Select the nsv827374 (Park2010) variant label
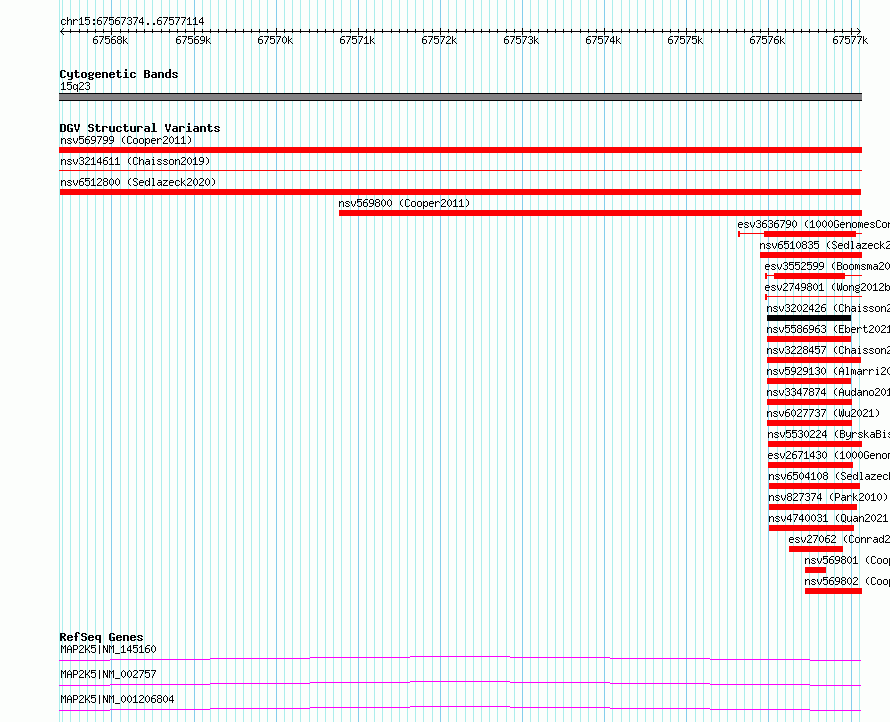 (828, 497)
